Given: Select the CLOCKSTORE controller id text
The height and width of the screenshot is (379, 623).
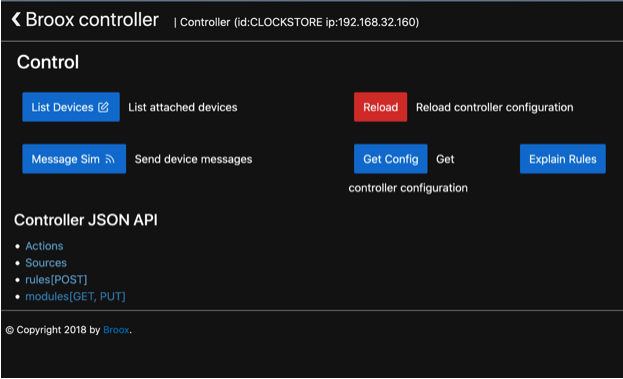Looking at the screenshot, I should click(286, 22).
